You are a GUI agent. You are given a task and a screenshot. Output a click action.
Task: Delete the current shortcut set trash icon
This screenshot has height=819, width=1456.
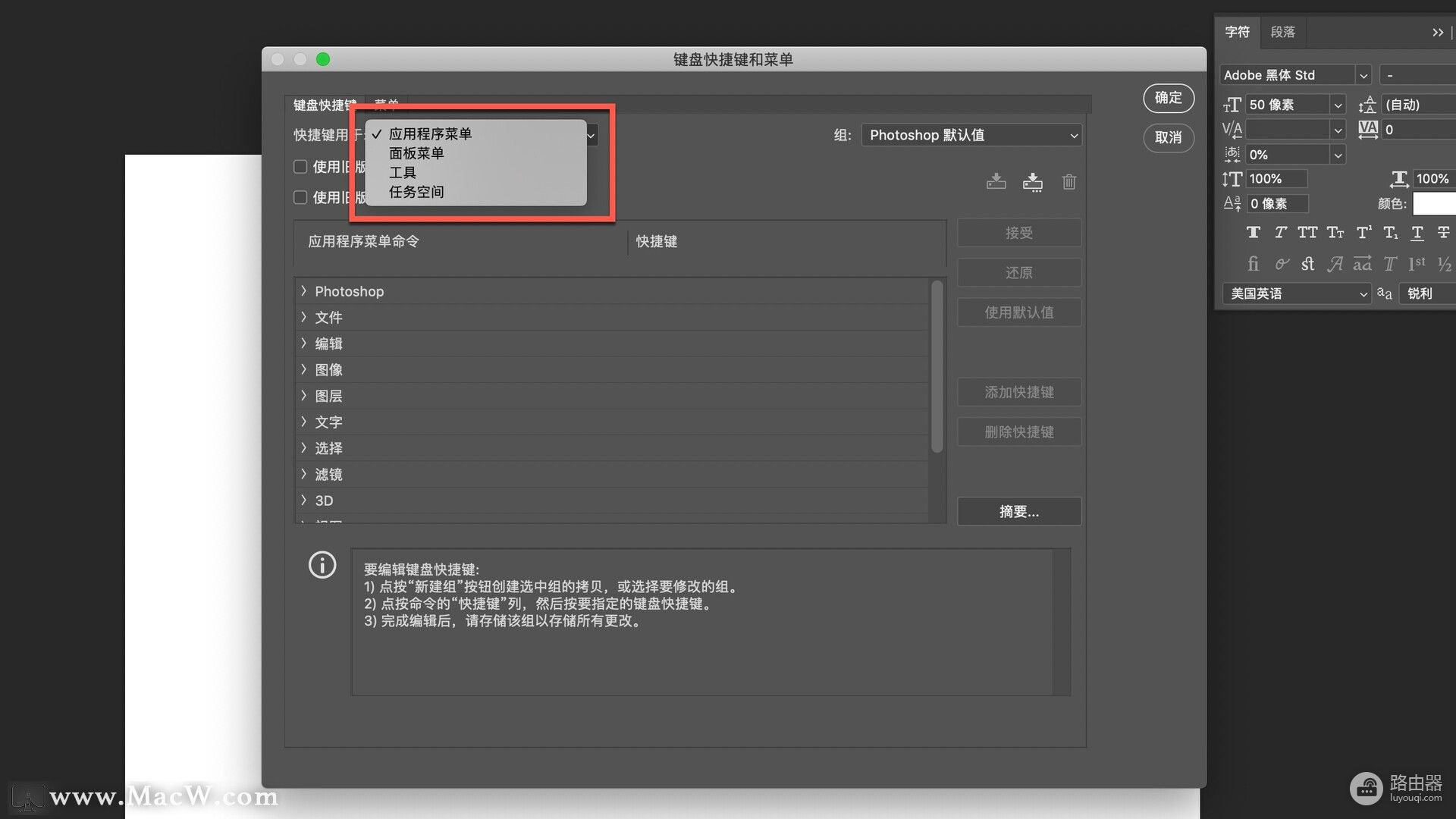[1068, 182]
